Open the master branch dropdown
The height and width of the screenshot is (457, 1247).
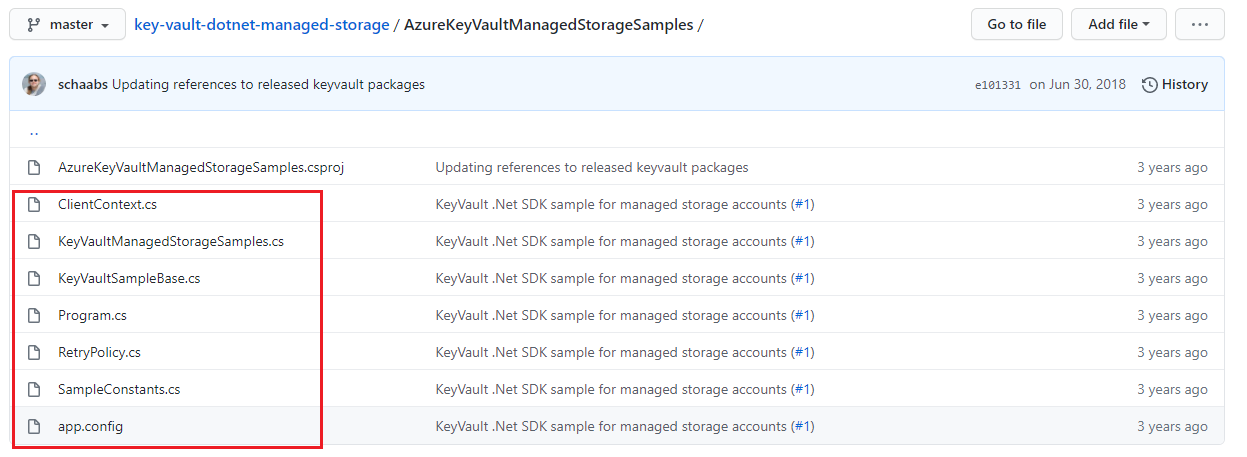67,24
